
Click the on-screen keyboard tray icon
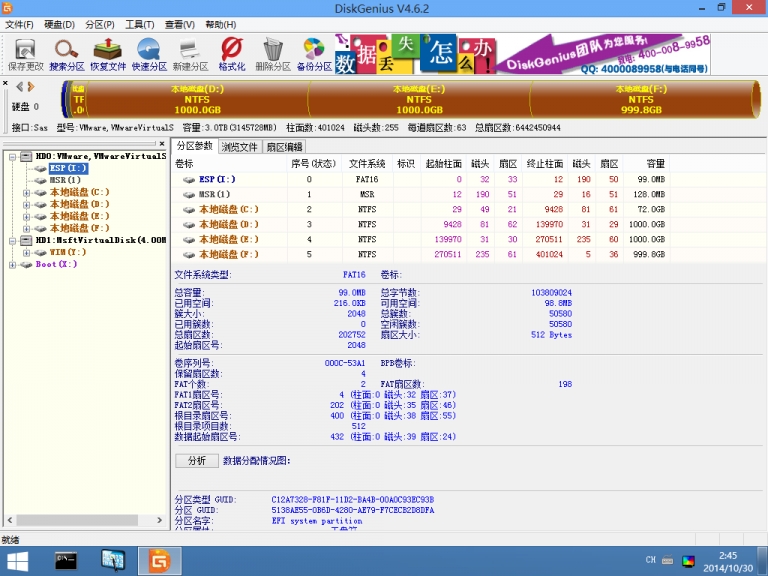[667, 560]
